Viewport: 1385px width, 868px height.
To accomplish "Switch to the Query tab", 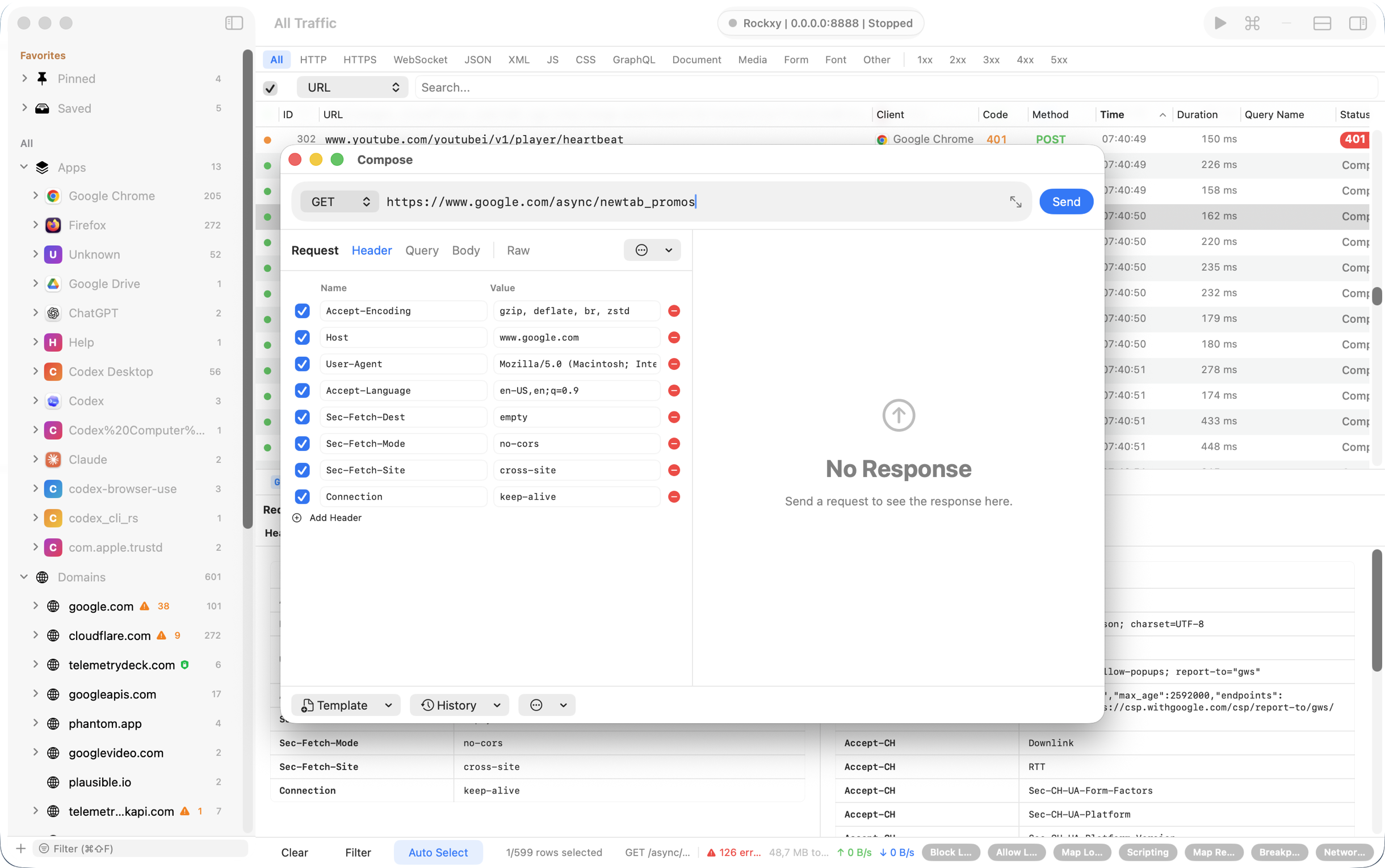I will point(422,250).
